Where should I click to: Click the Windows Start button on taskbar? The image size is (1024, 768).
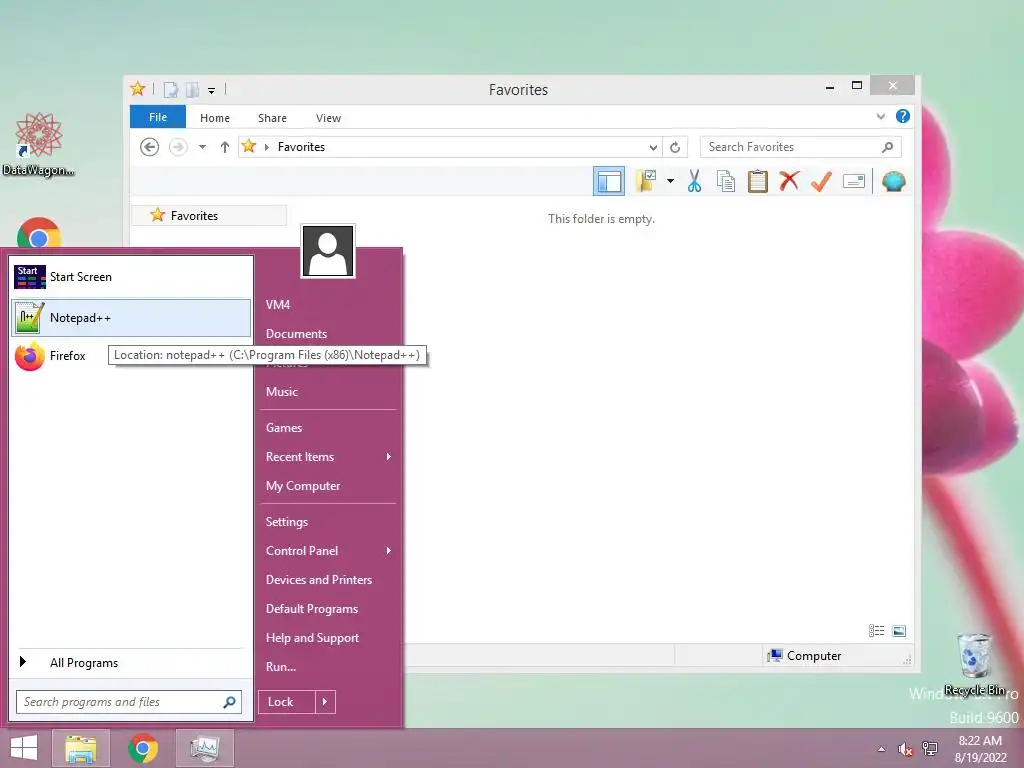click(24, 748)
